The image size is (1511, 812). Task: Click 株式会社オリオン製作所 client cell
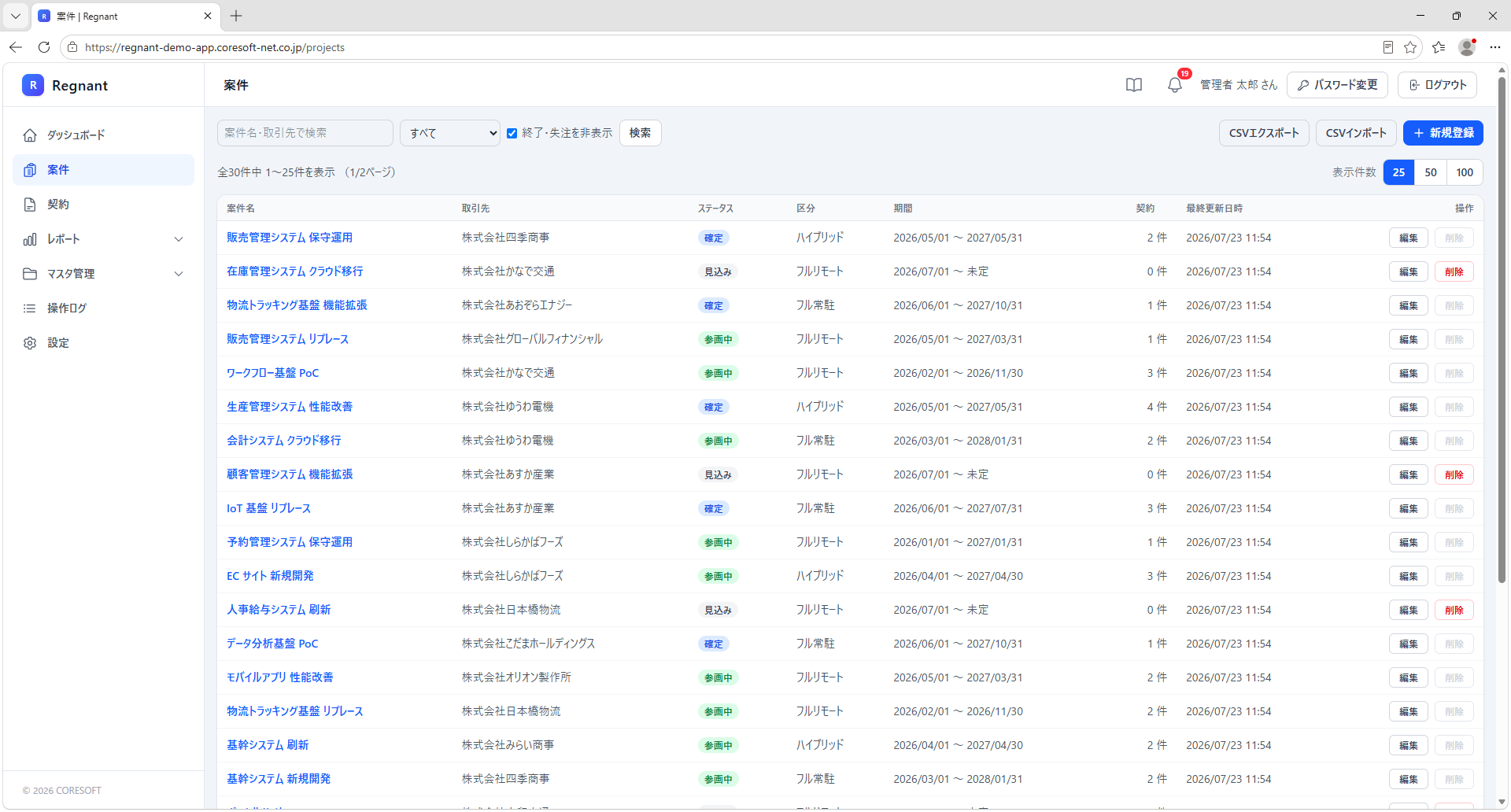click(x=516, y=677)
